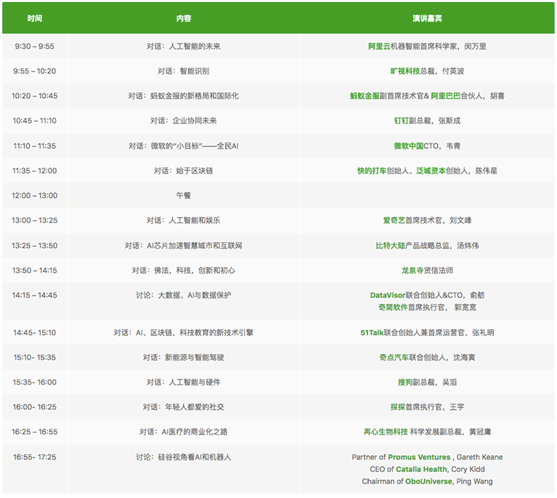Screen dimensions: 557x498
Task: Open the 奇点汽车 link
Action: tap(394, 357)
